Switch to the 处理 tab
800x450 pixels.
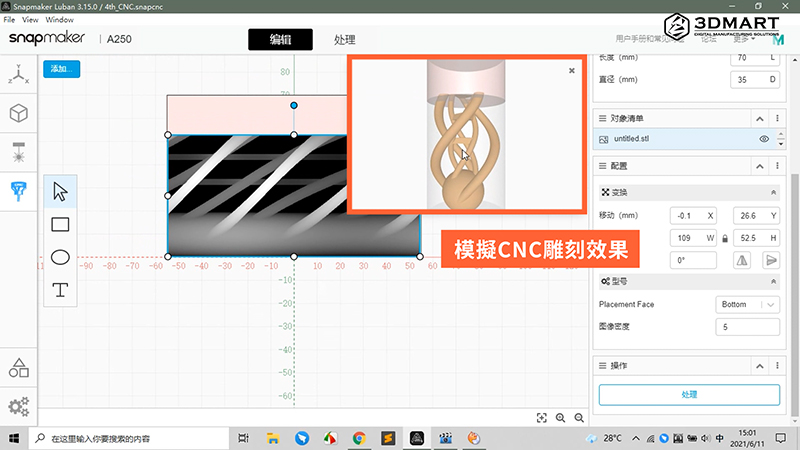pyautogui.click(x=344, y=40)
